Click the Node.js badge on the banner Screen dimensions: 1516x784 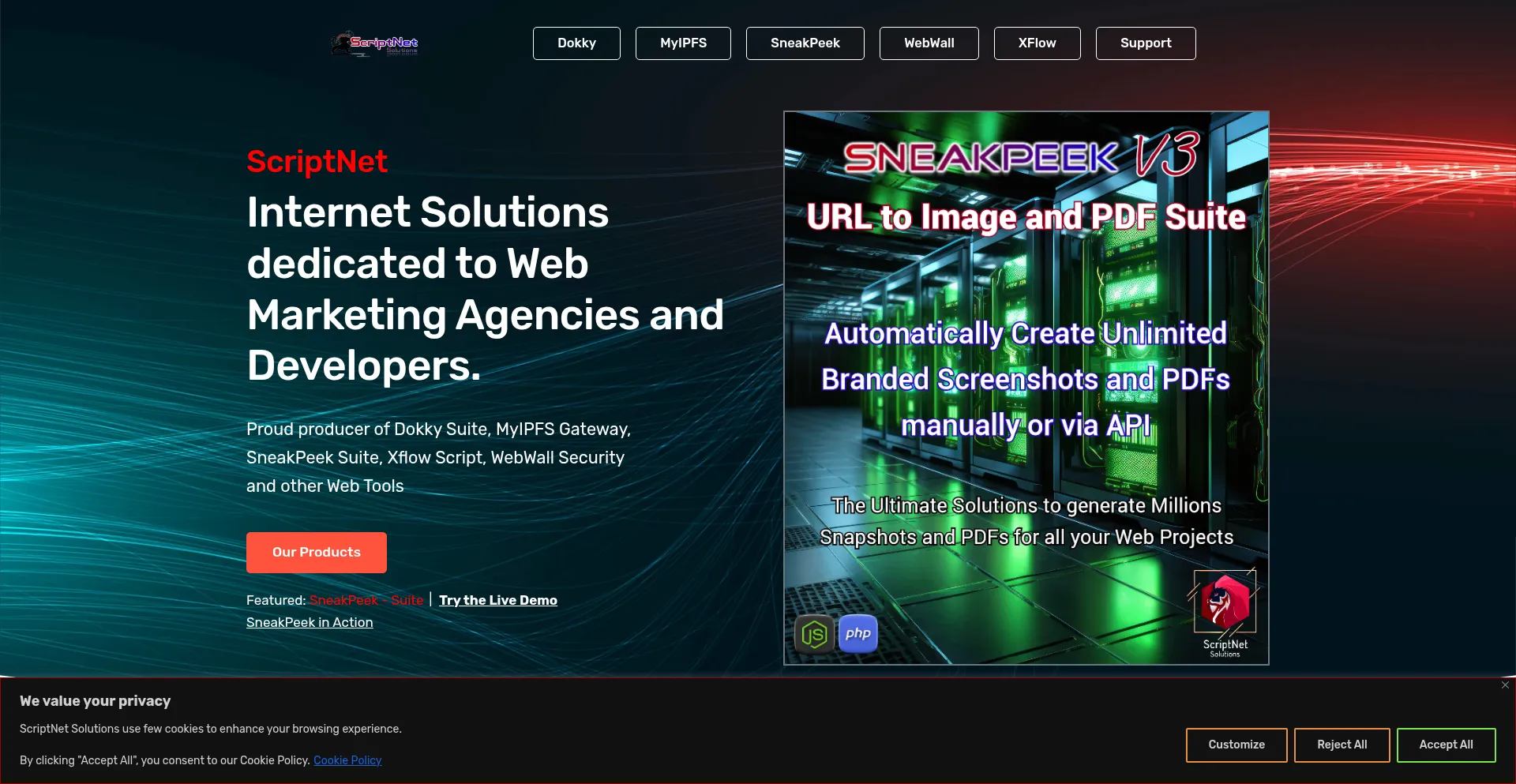(812, 633)
